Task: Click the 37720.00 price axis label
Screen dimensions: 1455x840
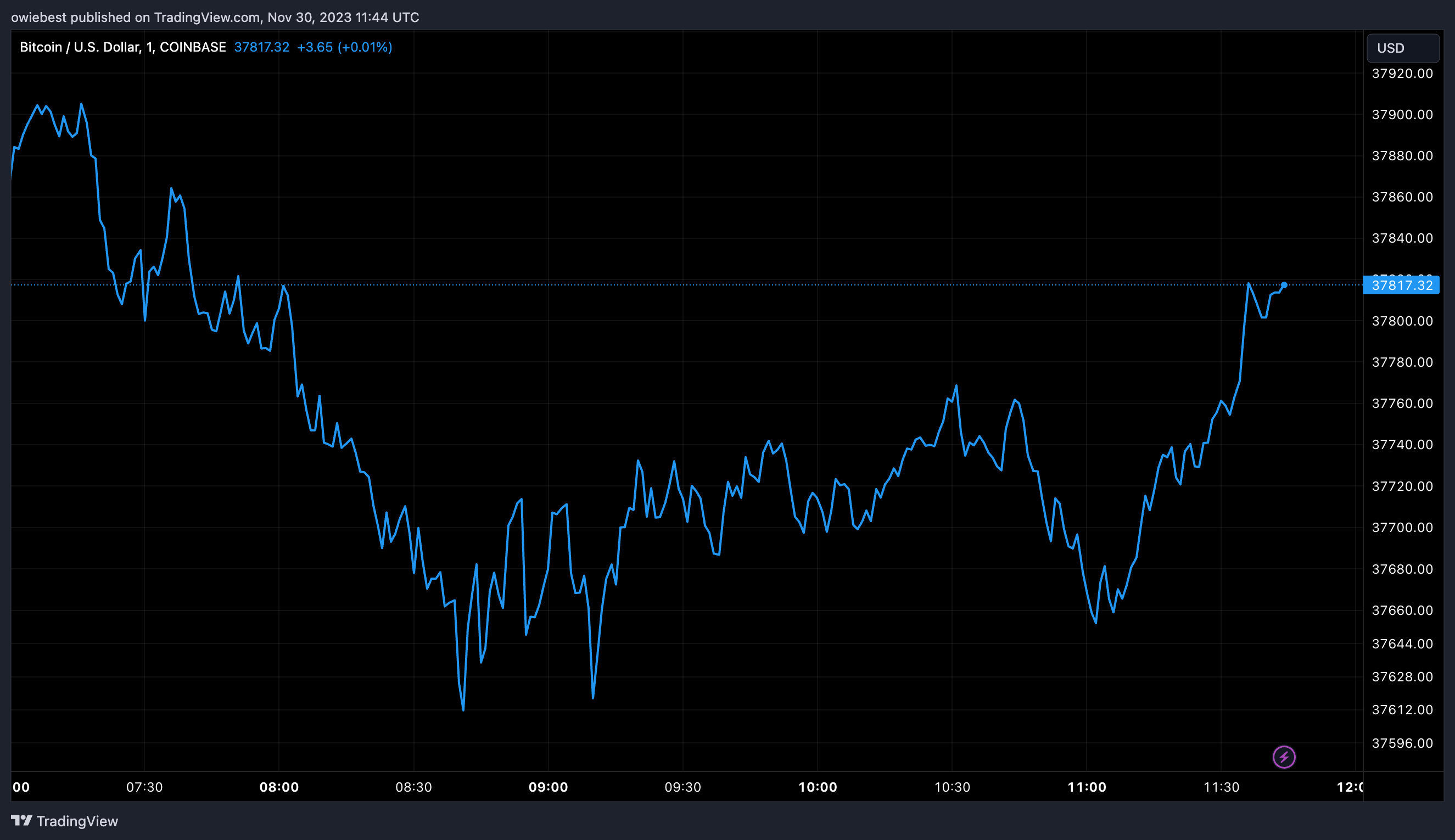Action: click(x=1402, y=486)
